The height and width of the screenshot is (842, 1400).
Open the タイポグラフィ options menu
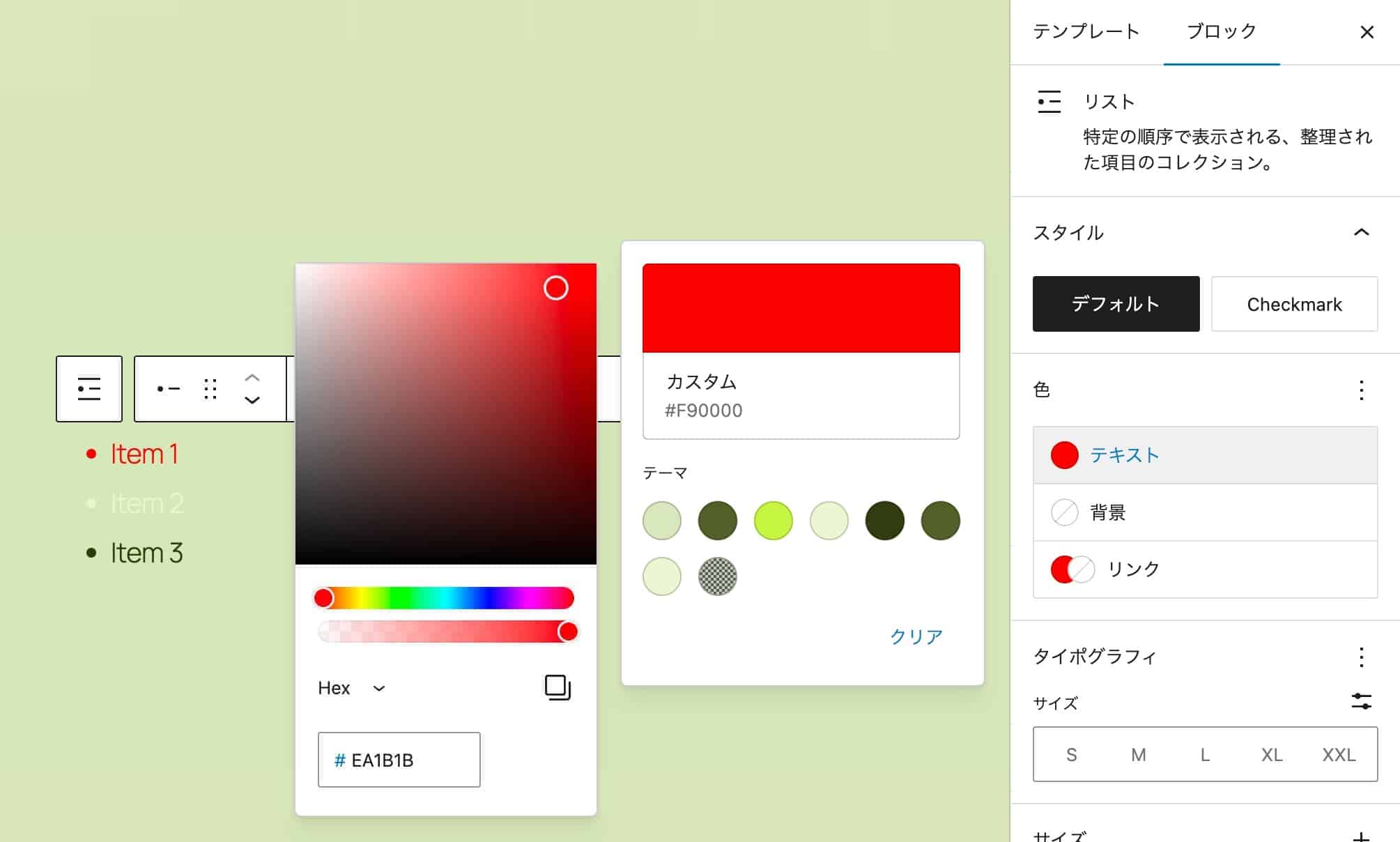tap(1361, 657)
